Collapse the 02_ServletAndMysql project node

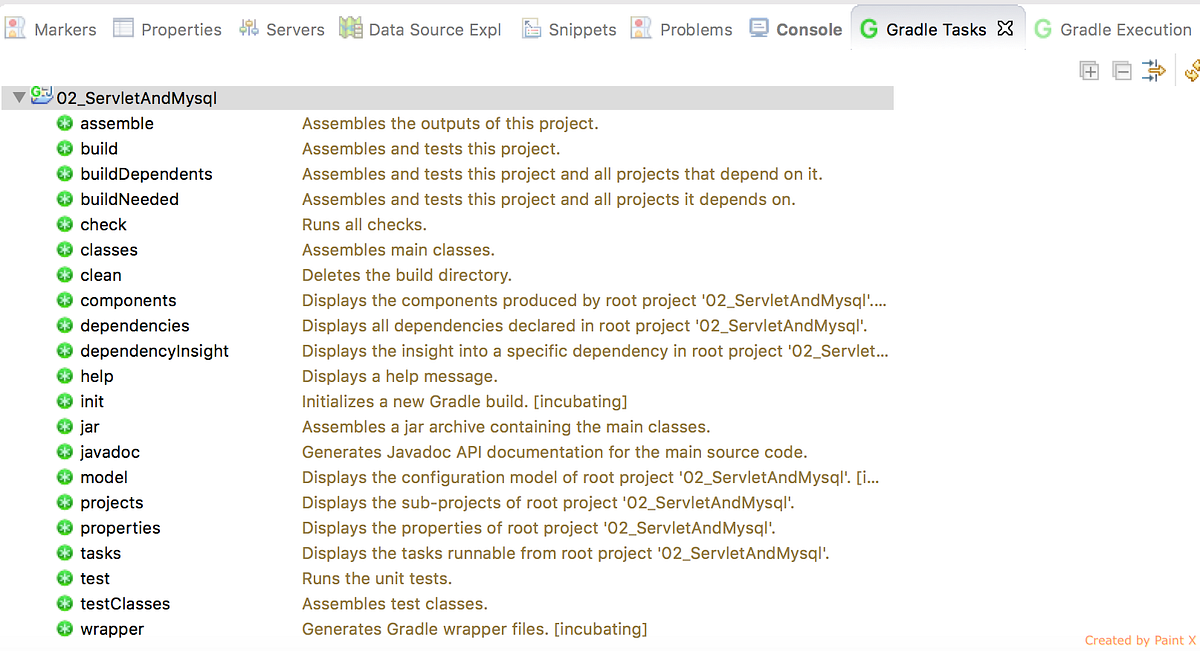point(17,97)
